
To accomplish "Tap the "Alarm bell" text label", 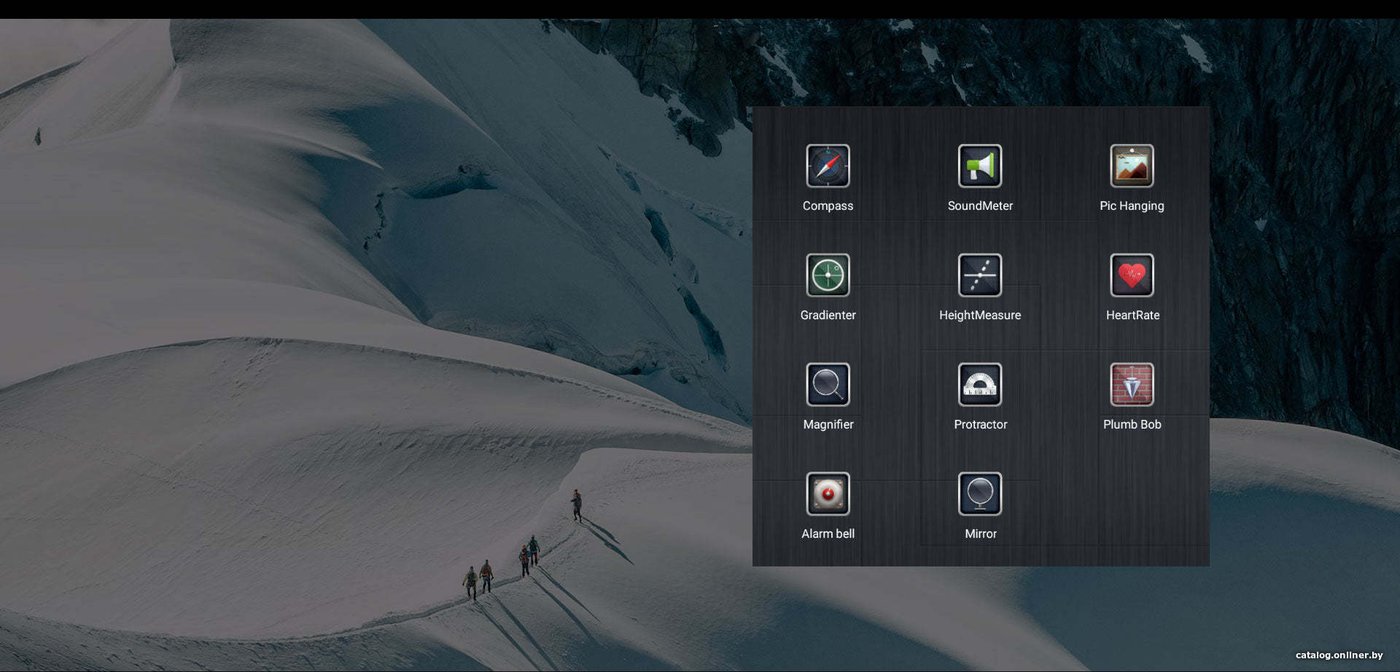I will [x=828, y=534].
